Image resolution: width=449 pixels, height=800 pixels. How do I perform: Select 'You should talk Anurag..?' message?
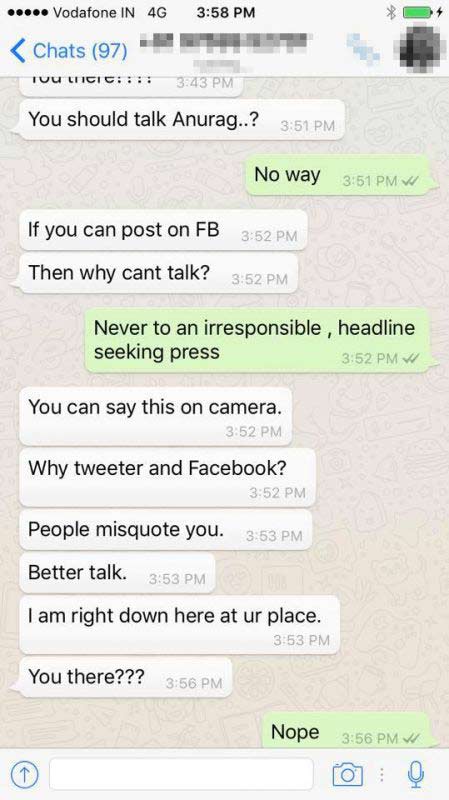[182, 120]
